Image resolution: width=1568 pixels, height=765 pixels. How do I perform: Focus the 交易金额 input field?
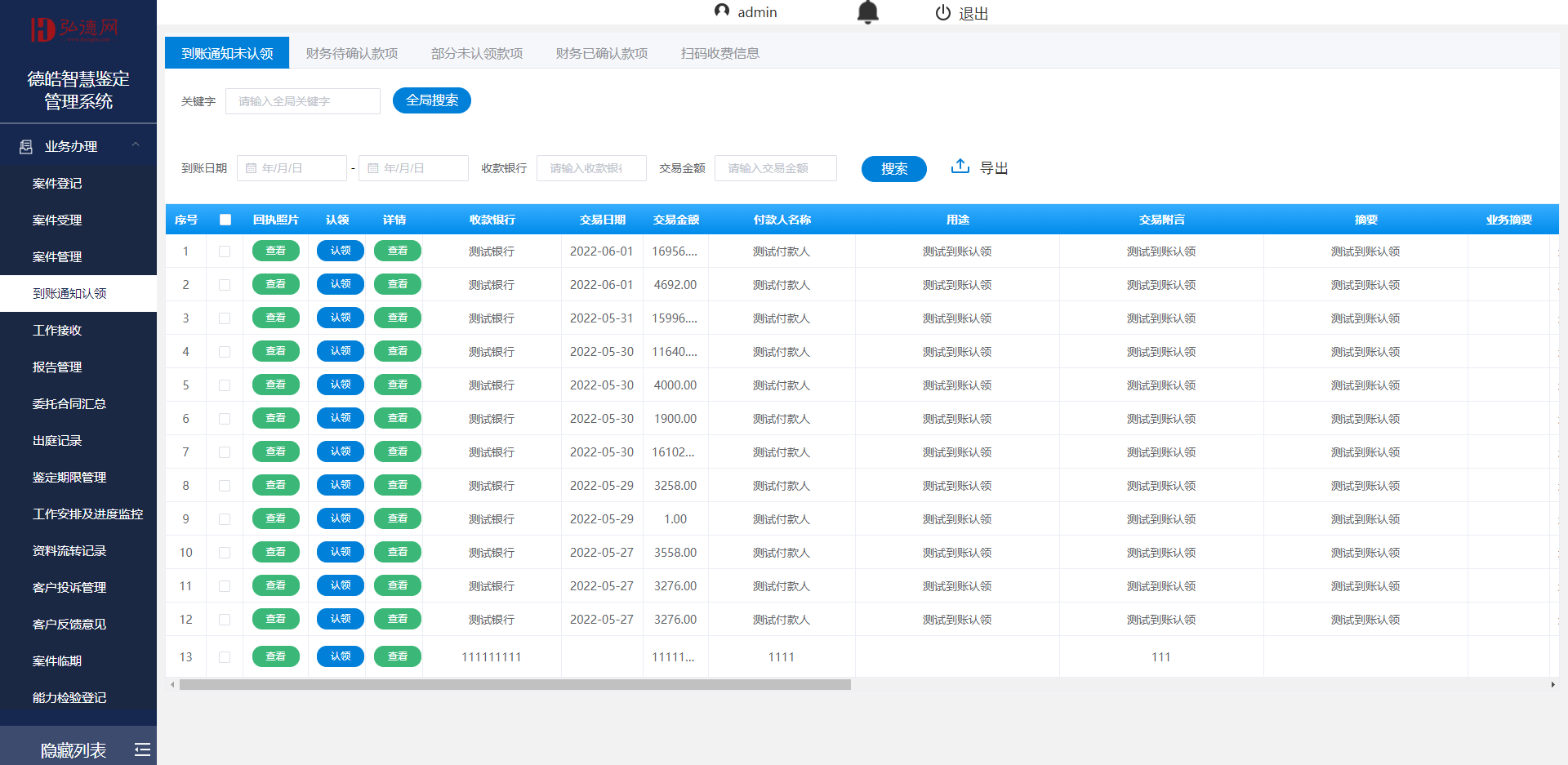pos(776,168)
